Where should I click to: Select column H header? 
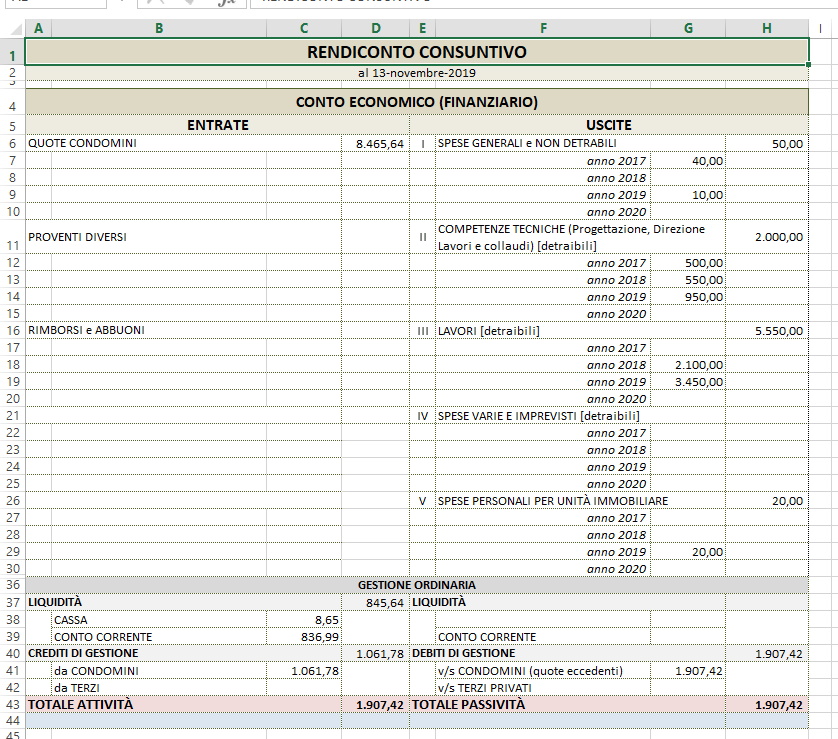pos(767,28)
